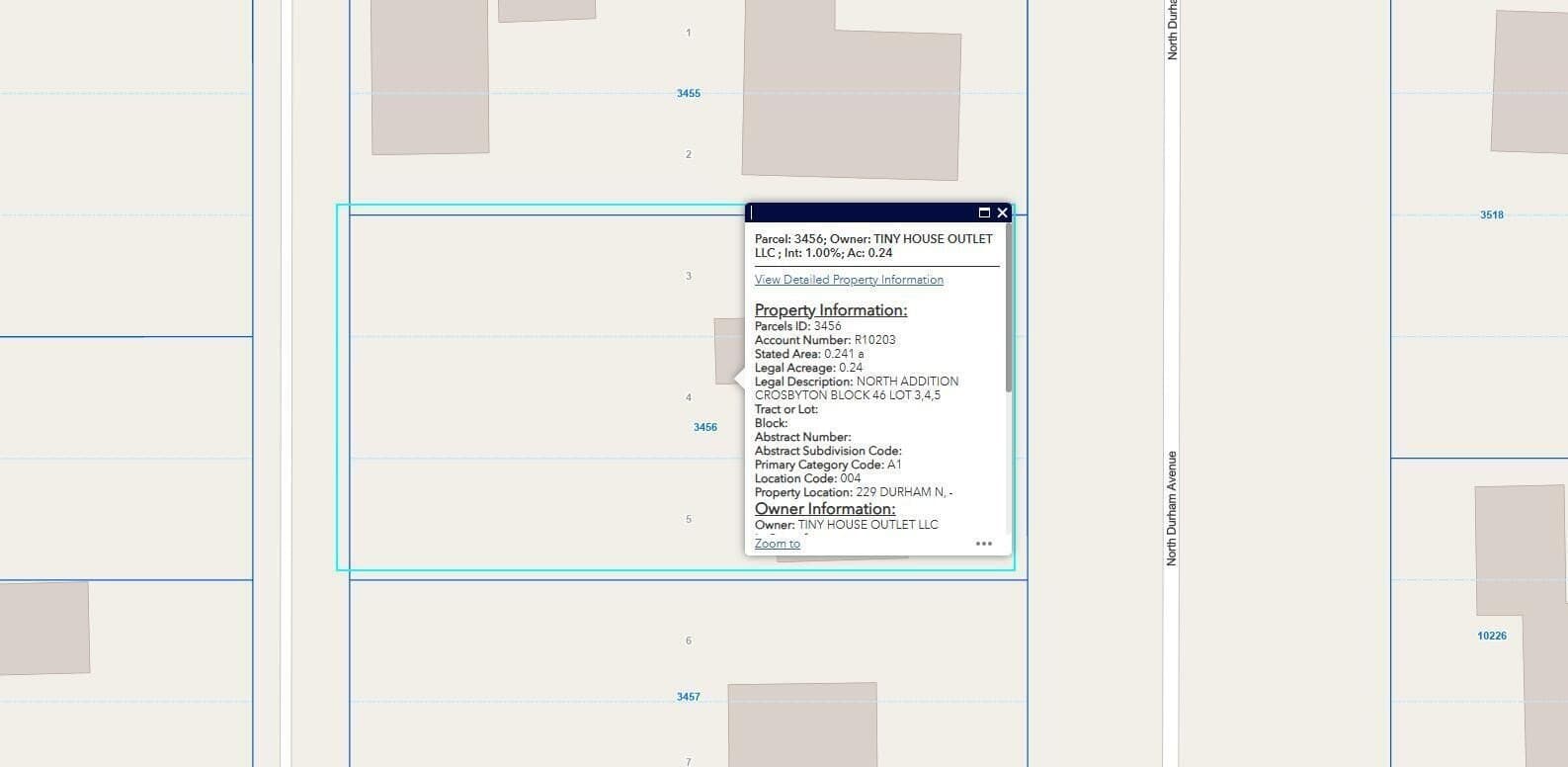Click lot number 6 label on map

[689, 640]
